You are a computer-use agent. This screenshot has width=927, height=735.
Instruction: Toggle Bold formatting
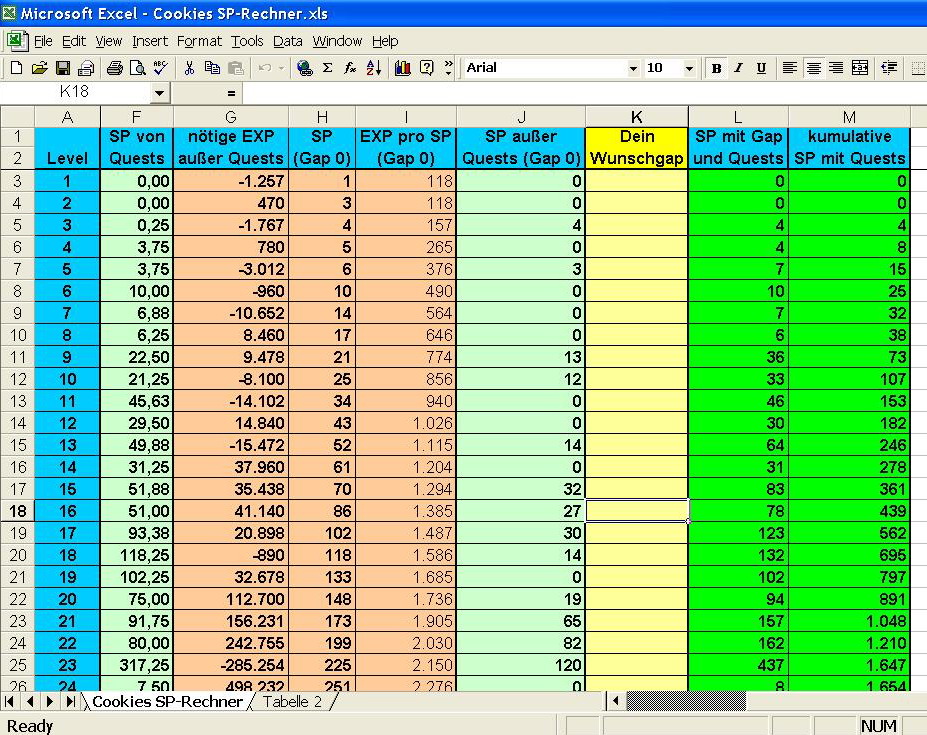click(716, 68)
